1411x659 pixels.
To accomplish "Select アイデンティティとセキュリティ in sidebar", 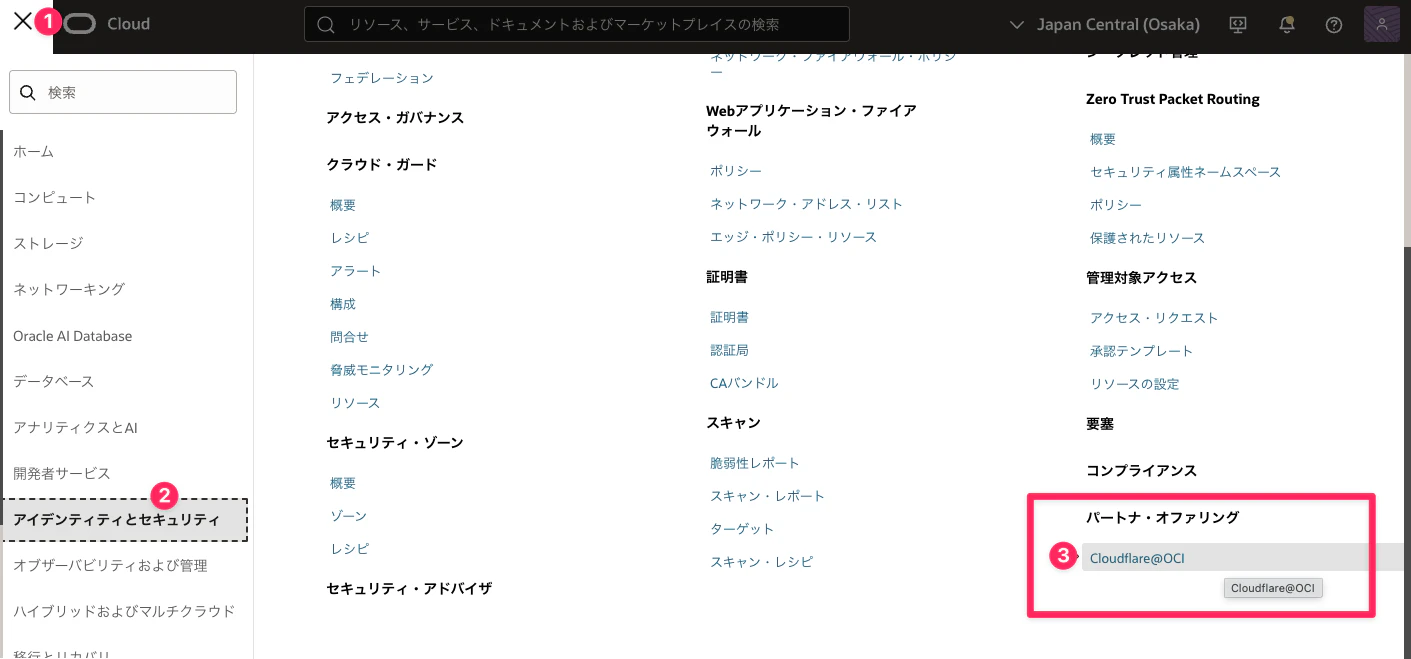I will [x=125, y=520].
